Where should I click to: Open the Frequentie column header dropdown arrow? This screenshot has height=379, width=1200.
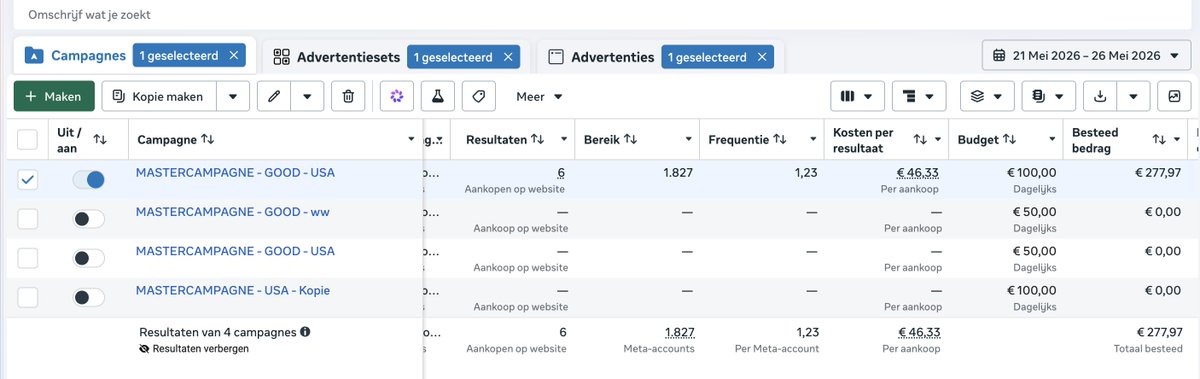pyautogui.click(x=814, y=139)
